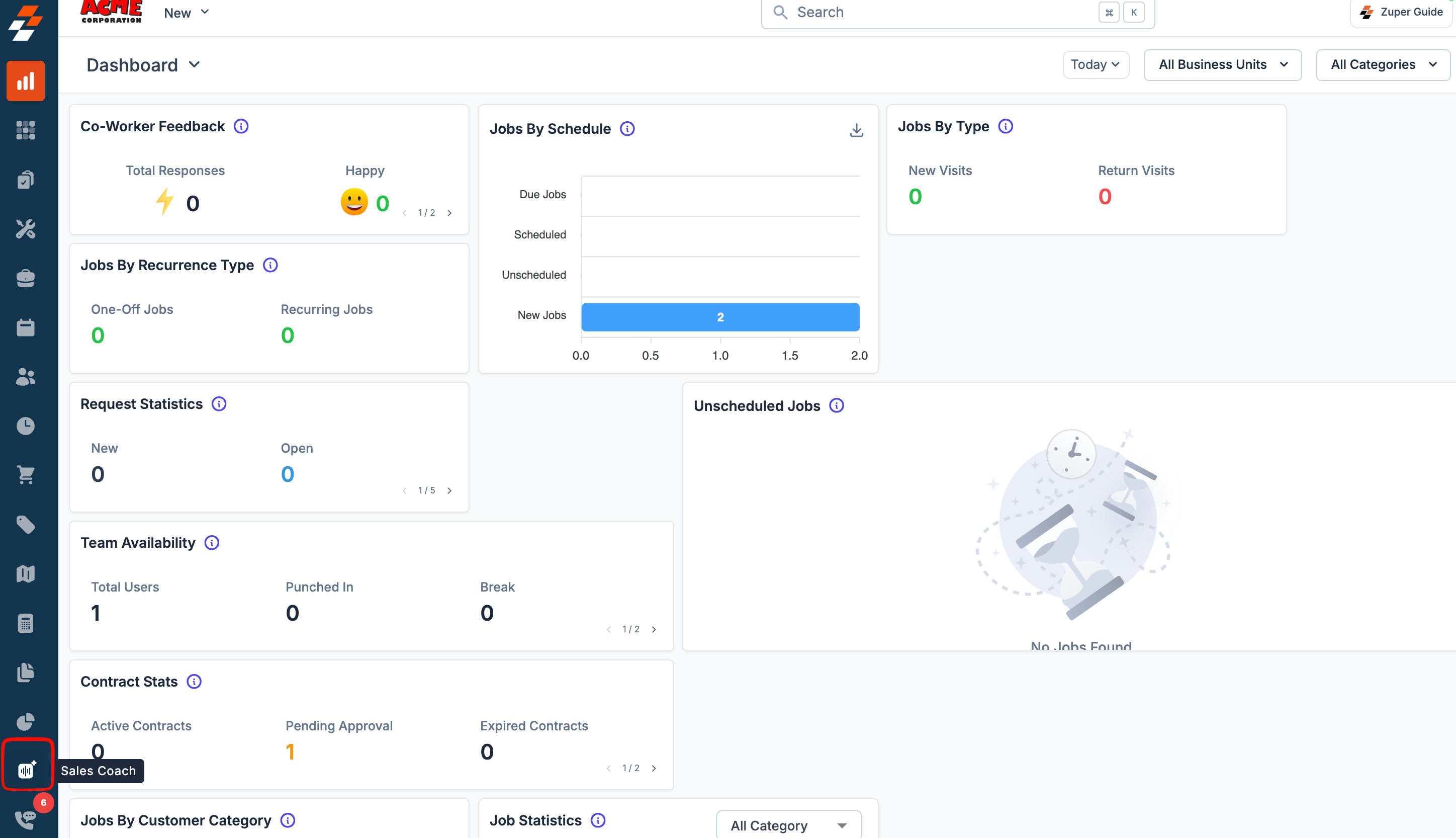Click info icon beside Co-Worker Feedback
This screenshot has height=838, width=1456.
[241, 127]
